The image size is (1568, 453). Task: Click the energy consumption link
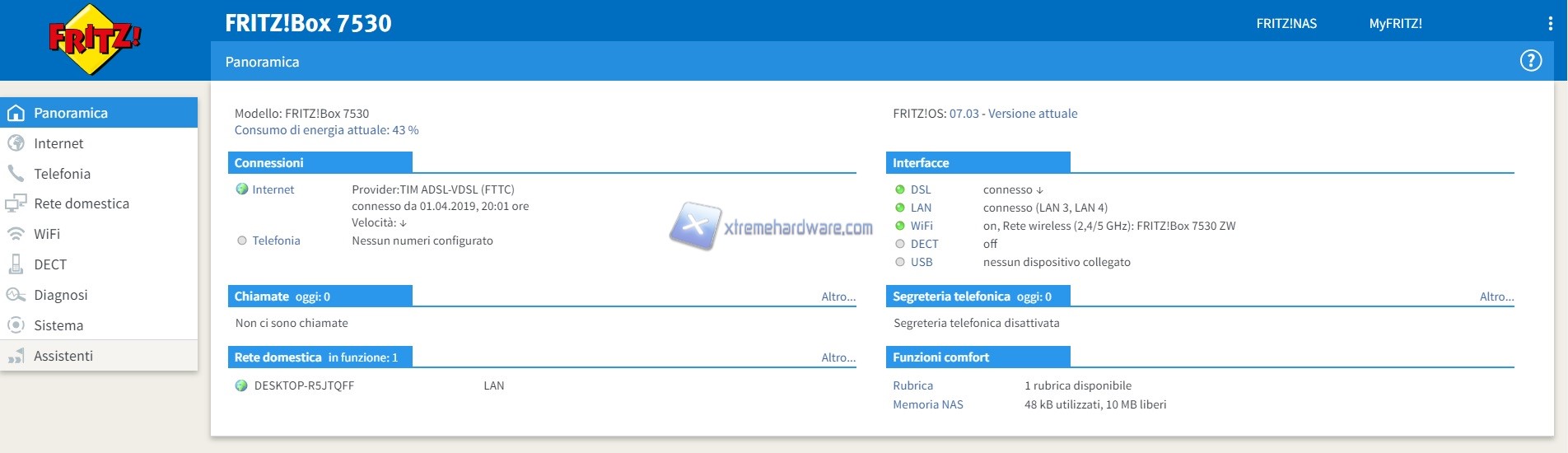click(326, 130)
